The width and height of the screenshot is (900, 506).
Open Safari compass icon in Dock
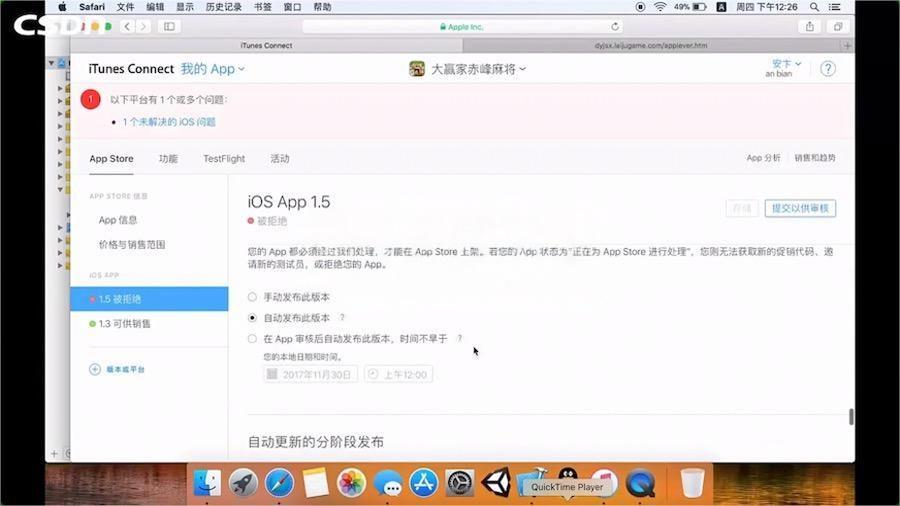coord(279,482)
